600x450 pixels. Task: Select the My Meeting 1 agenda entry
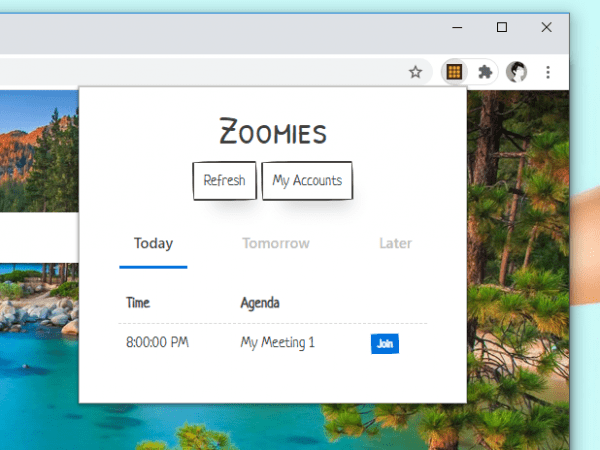pyautogui.click(x=277, y=342)
